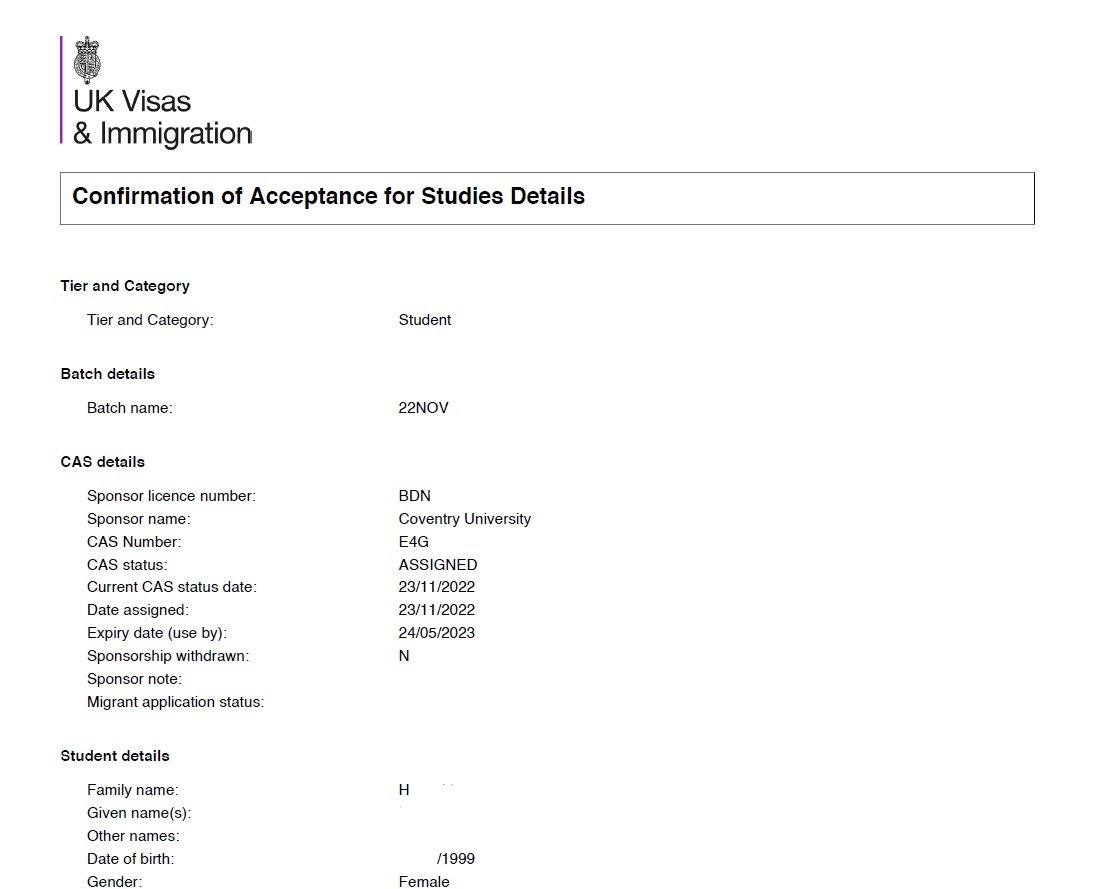
Task: Click the royal crest emblem icon
Action: [88, 59]
